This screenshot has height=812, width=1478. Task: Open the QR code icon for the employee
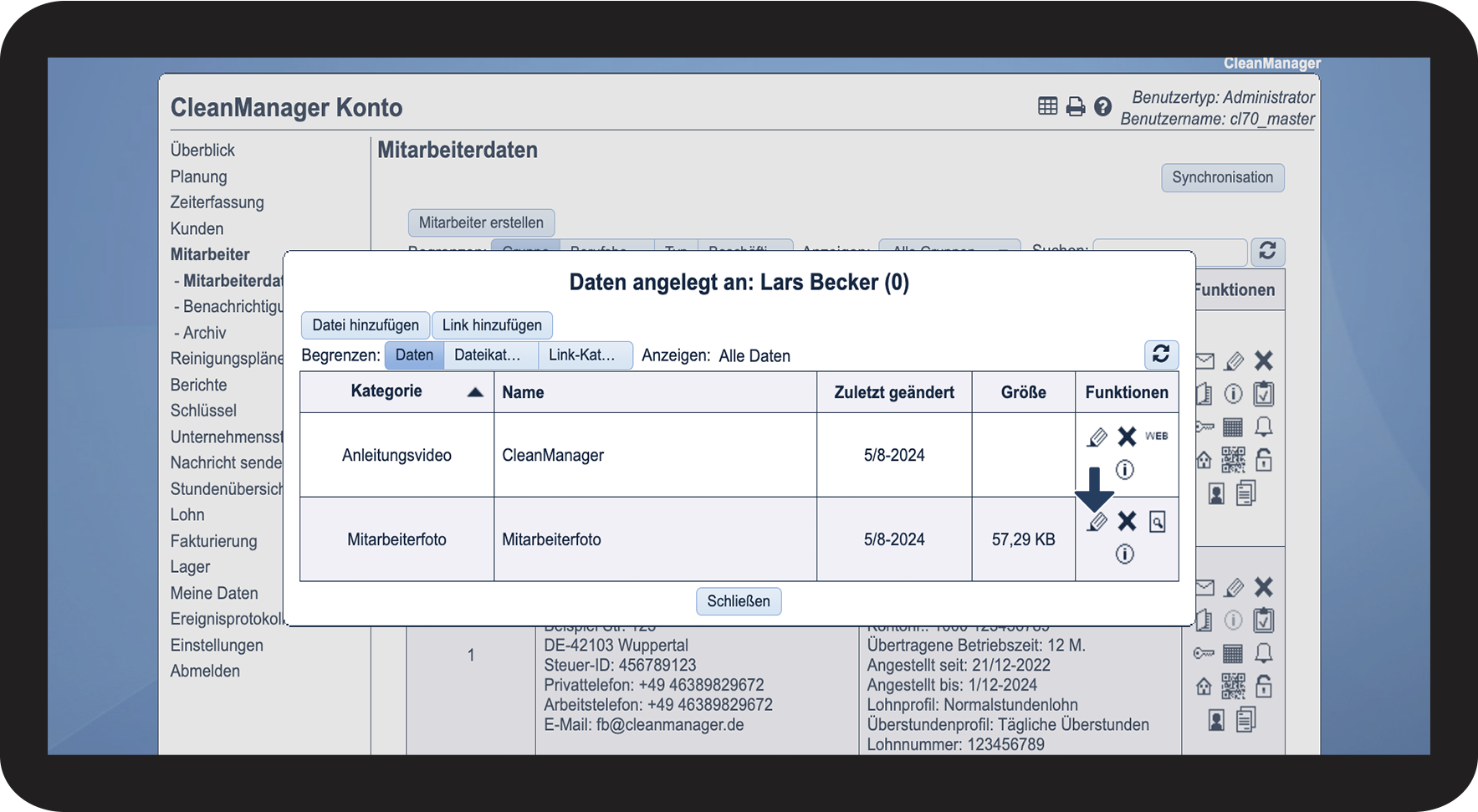coord(1233,460)
